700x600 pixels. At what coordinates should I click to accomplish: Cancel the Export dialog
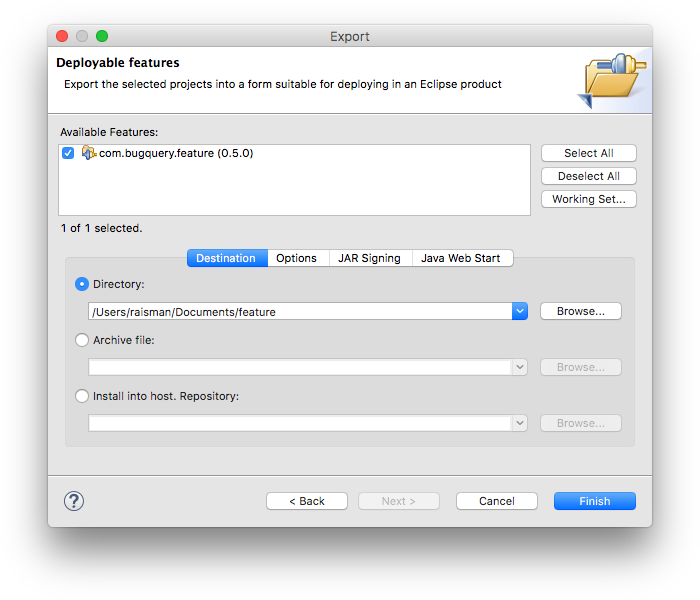[497, 501]
